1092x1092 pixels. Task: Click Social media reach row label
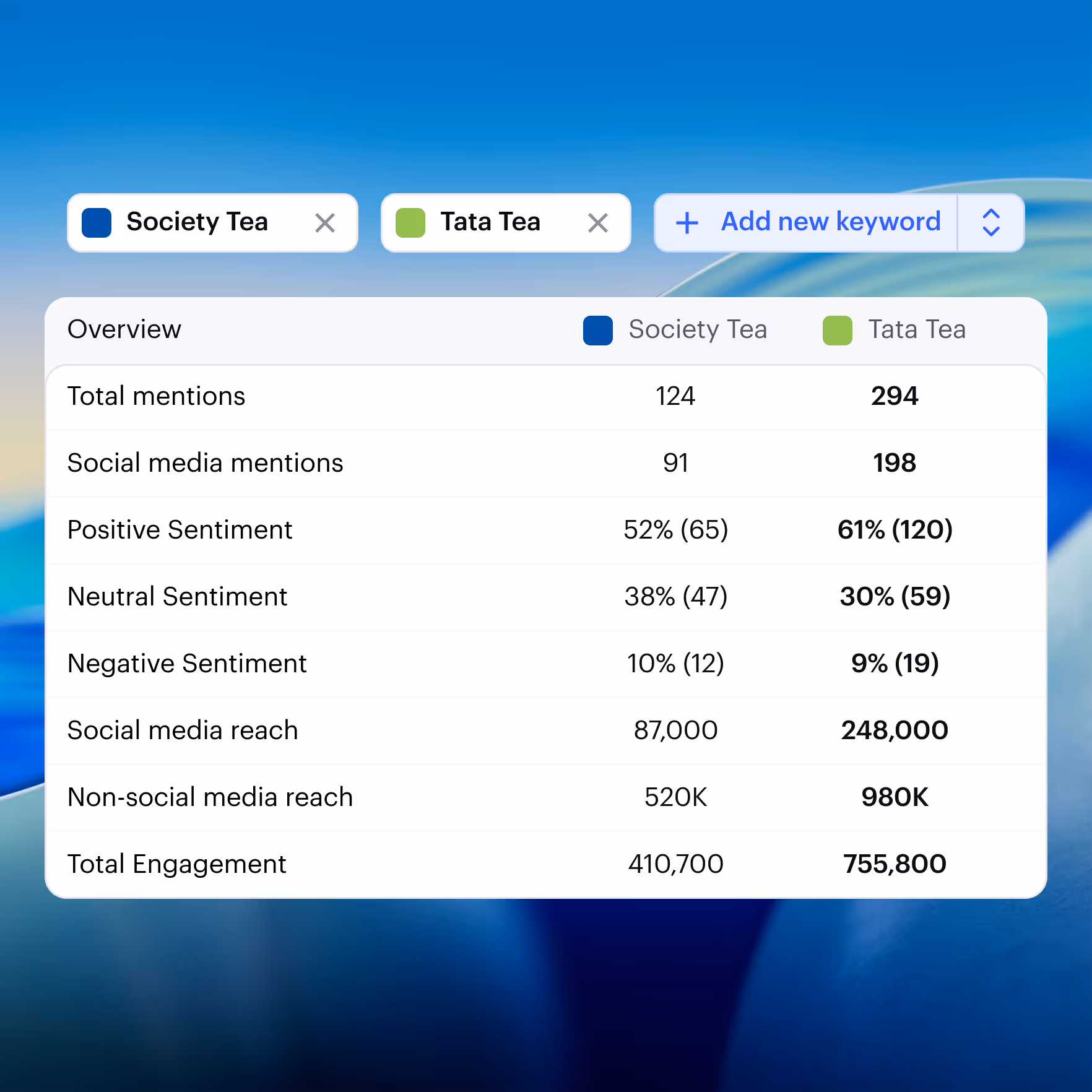tap(183, 730)
